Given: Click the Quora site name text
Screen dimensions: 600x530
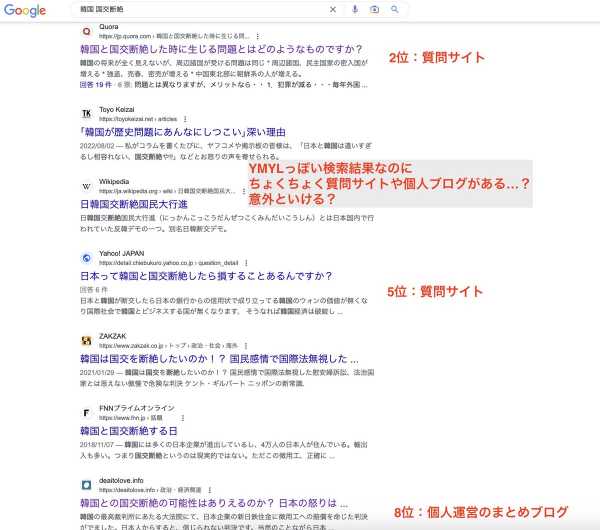Looking at the screenshot, I should (109, 27).
